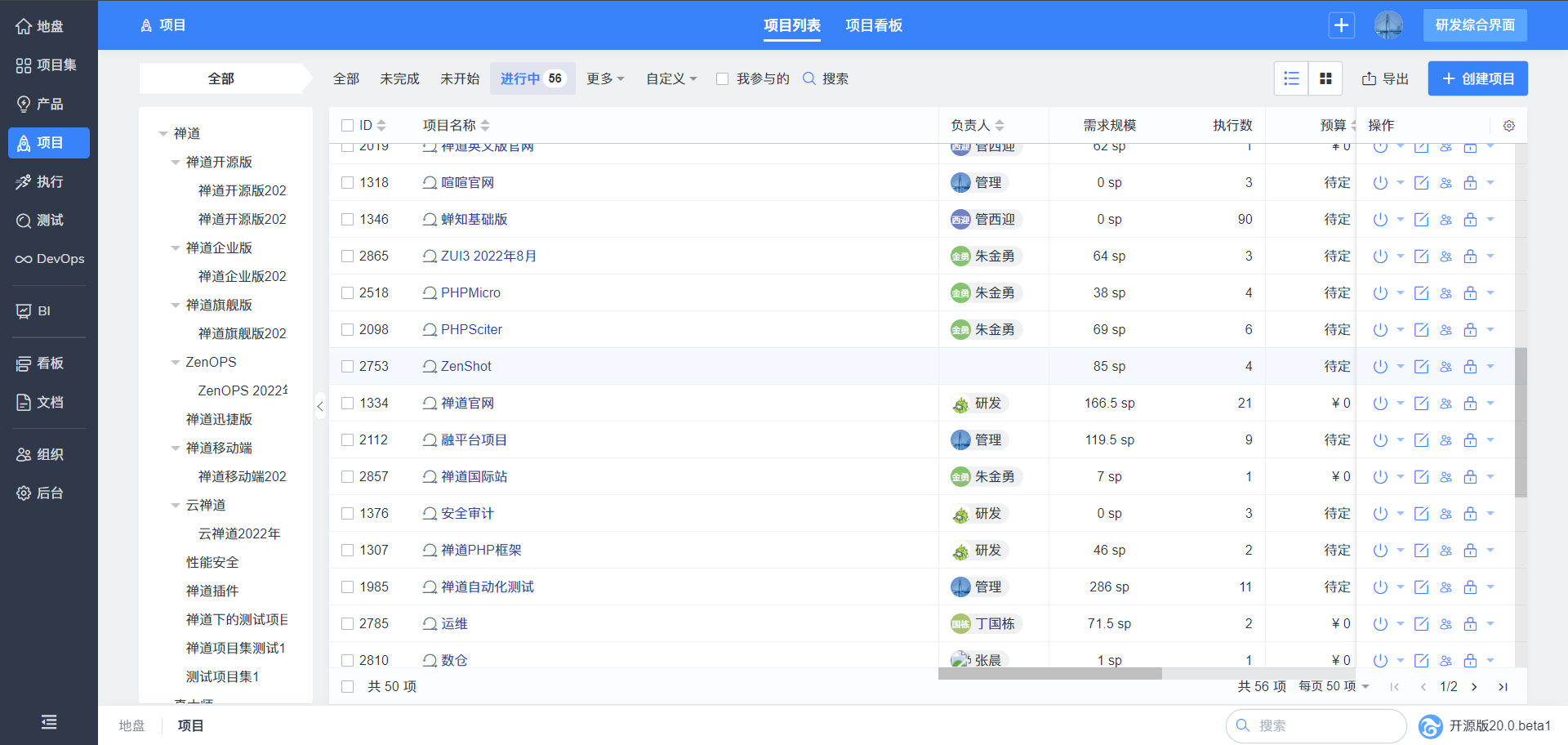
Task: Open the table column settings gear
Action: [1508, 126]
